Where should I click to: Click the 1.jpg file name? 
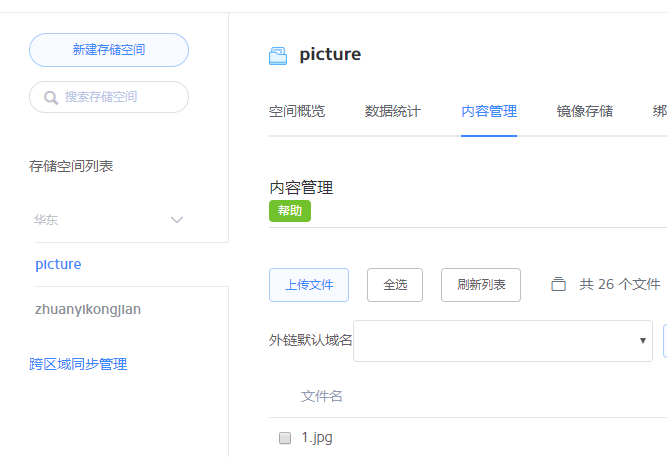pos(317,437)
